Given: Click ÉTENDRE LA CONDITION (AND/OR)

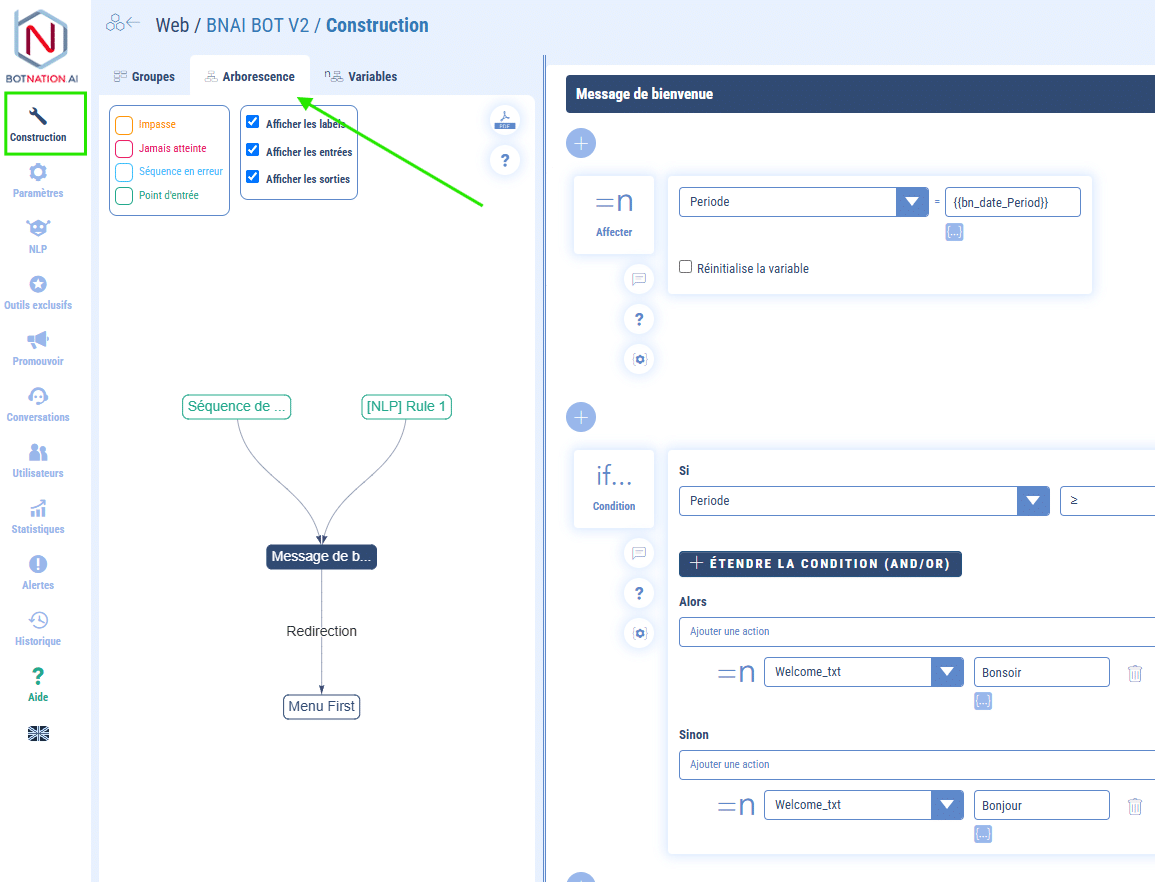Looking at the screenshot, I should (x=820, y=563).
